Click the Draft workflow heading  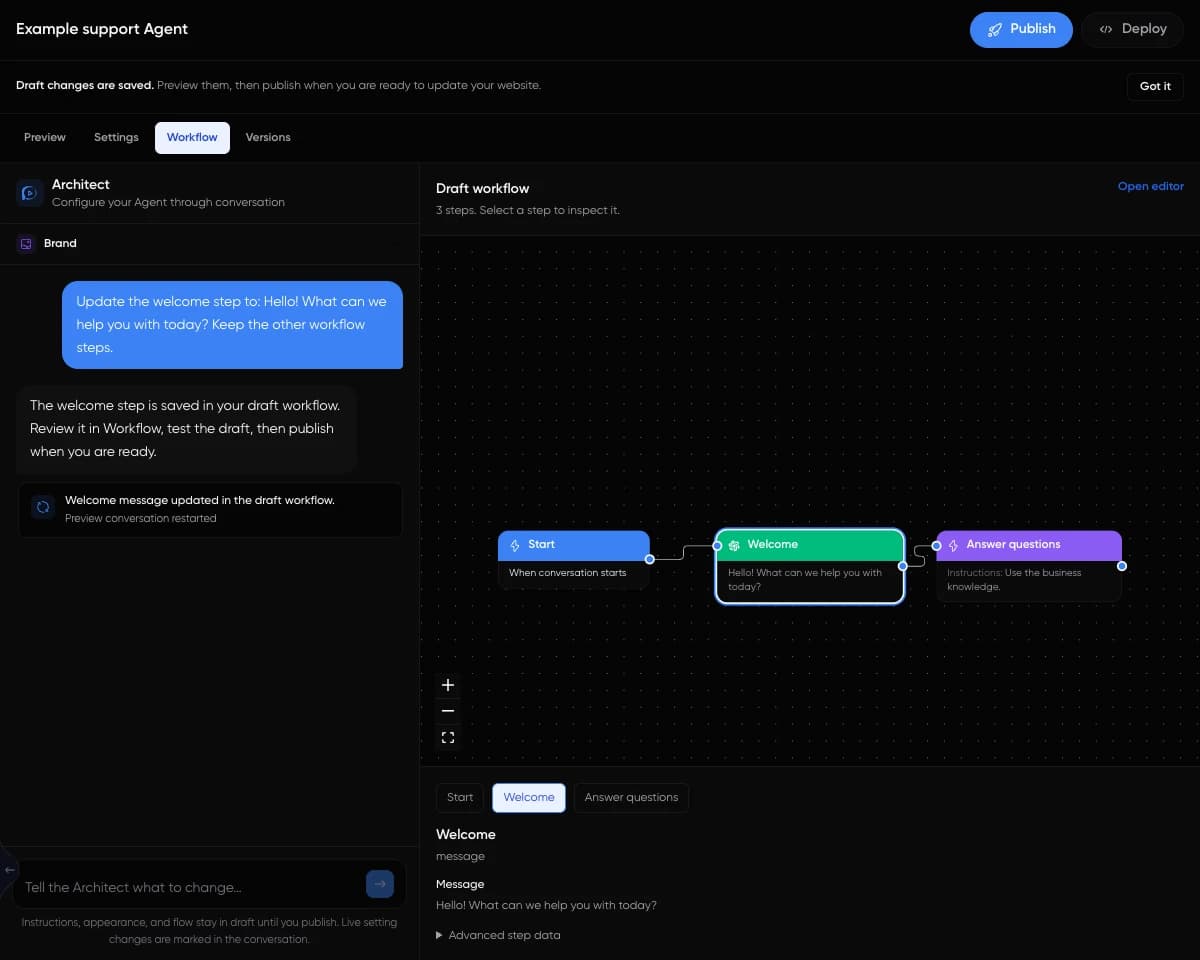tap(483, 188)
